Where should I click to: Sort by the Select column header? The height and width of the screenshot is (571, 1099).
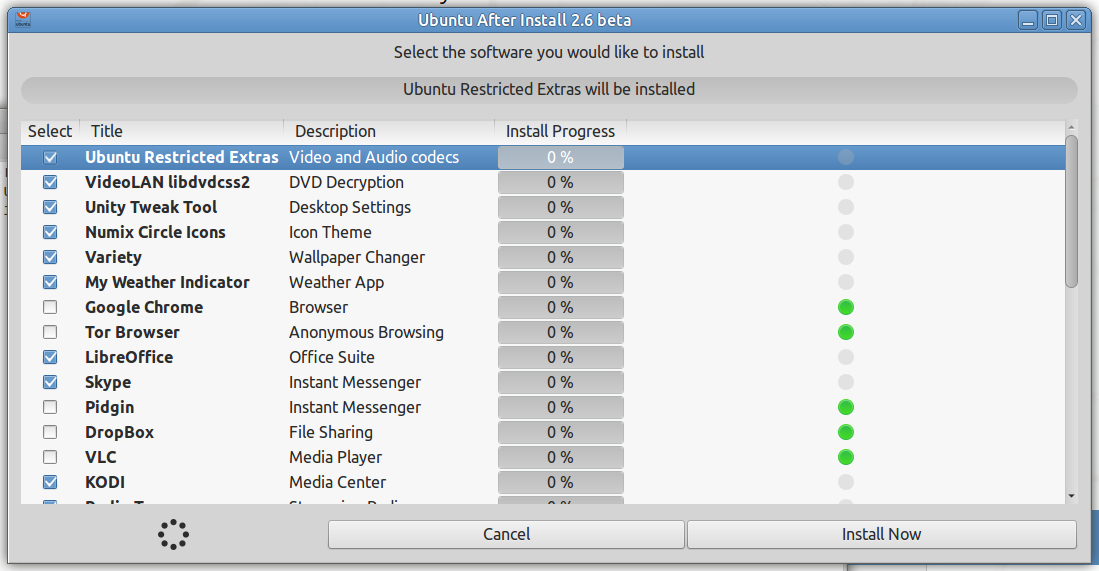[50, 131]
